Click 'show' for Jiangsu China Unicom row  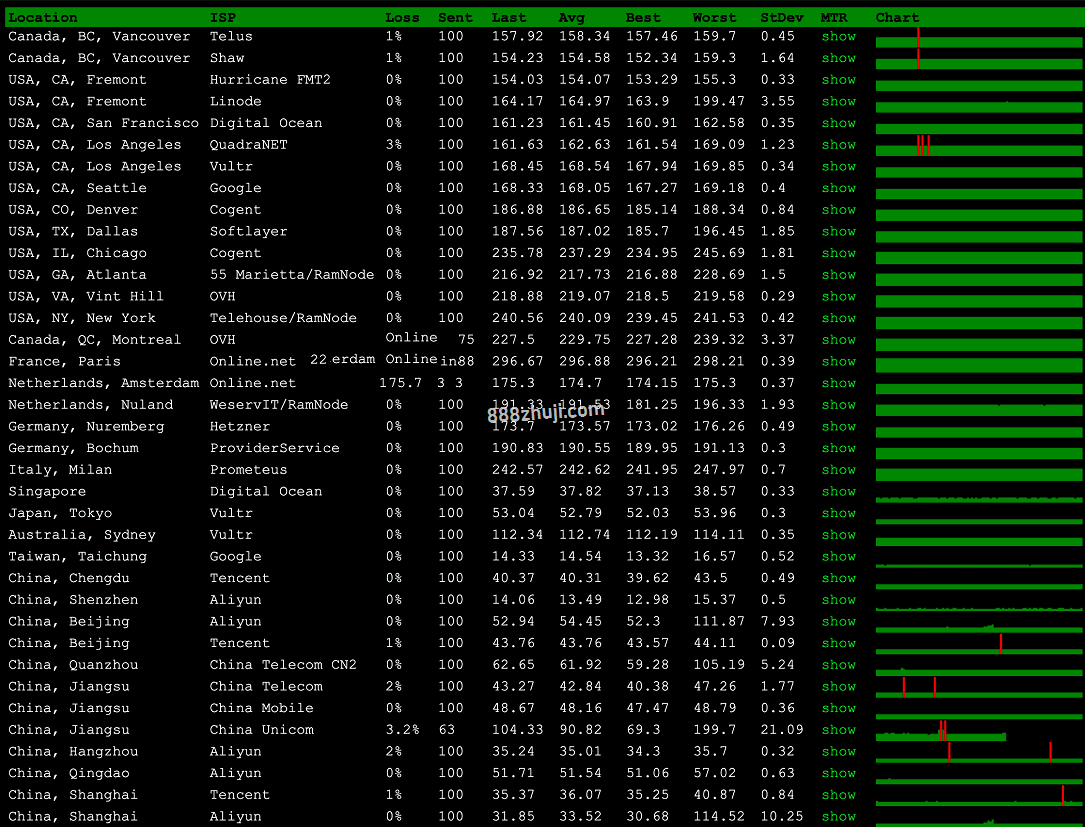(839, 730)
